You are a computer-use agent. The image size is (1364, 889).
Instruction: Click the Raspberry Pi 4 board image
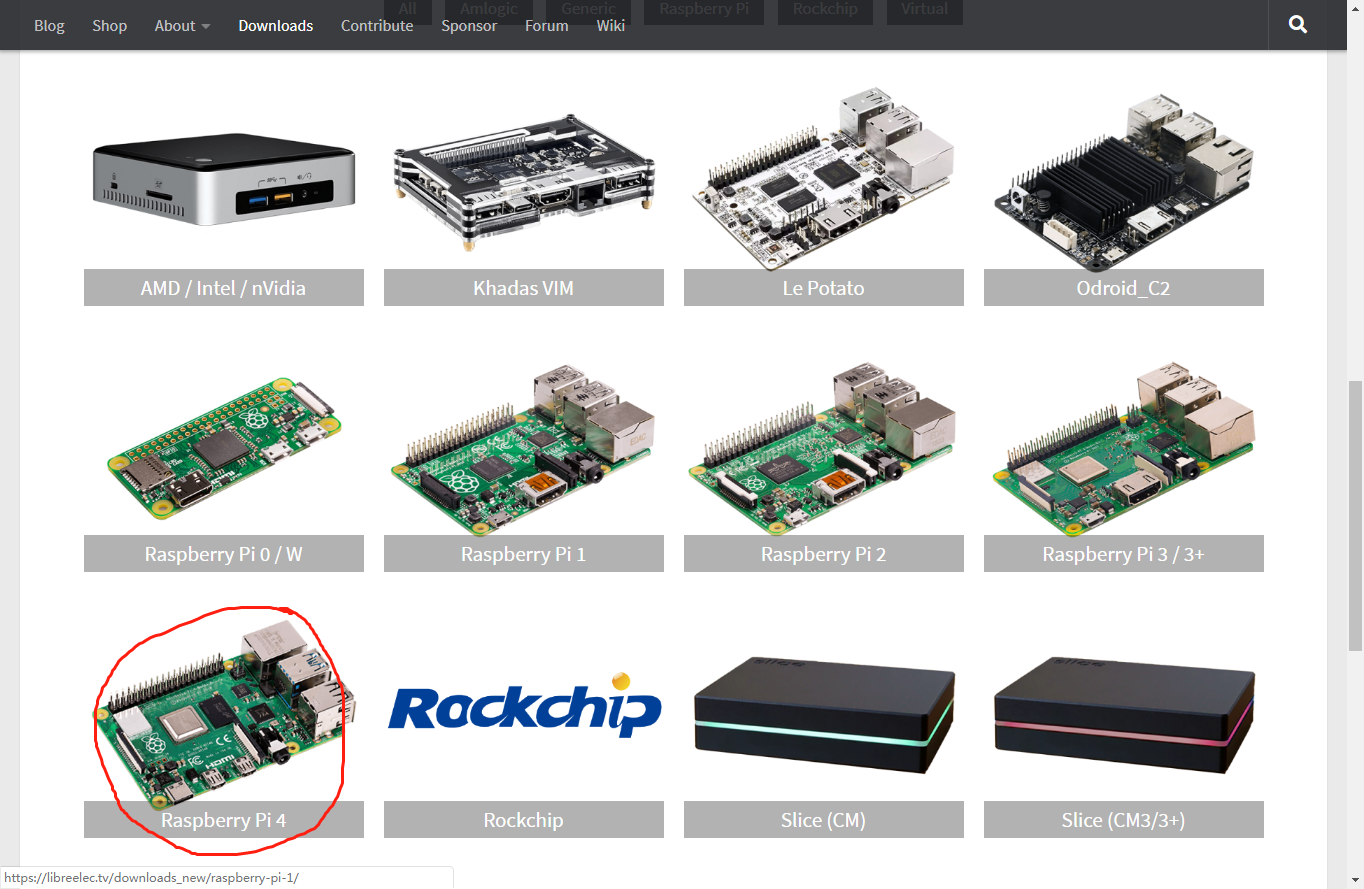(x=224, y=713)
